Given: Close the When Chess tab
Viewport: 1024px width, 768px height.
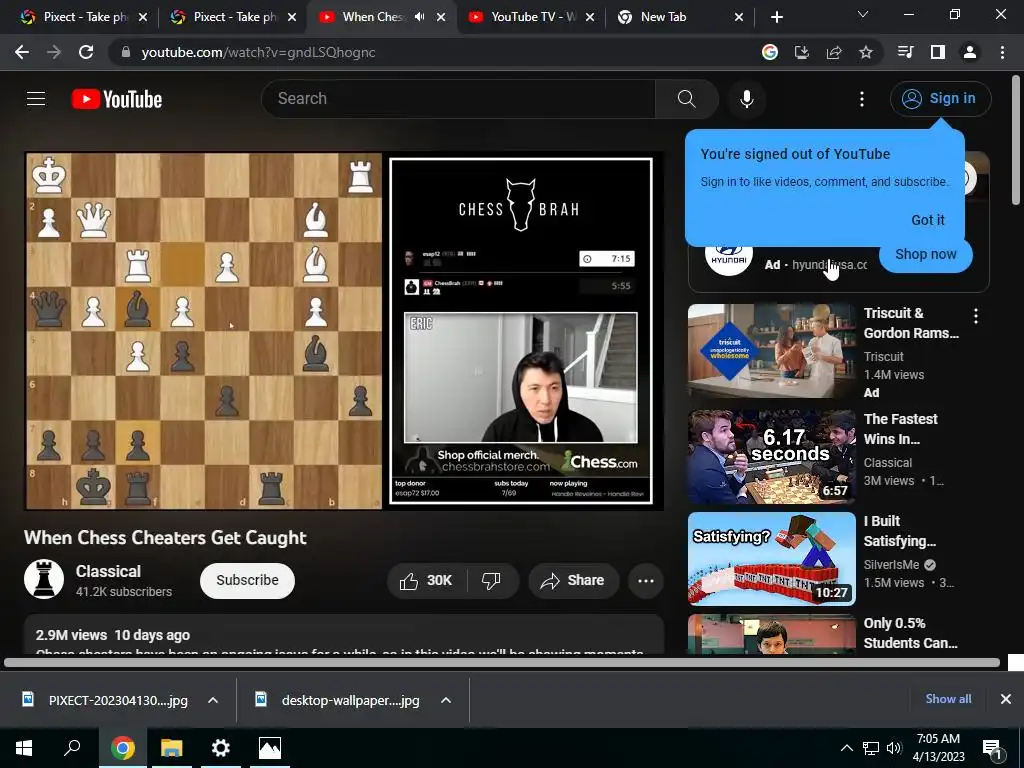Looking at the screenshot, I should [x=441, y=17].
